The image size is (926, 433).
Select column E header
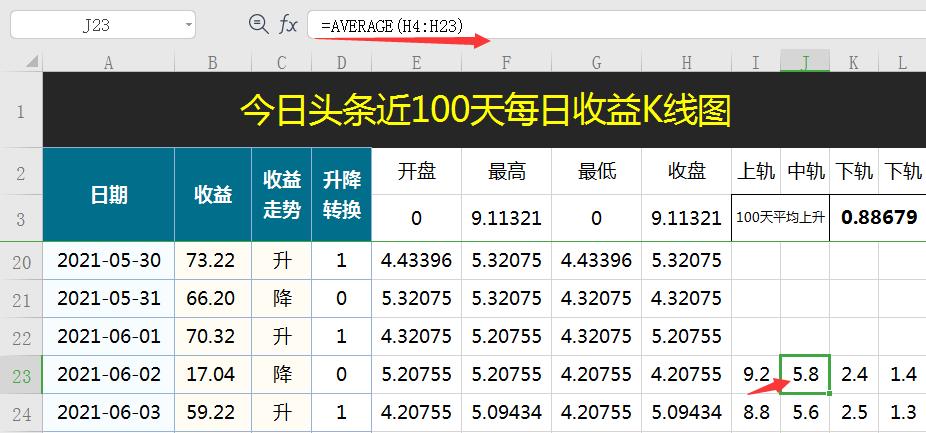(416, 63)
